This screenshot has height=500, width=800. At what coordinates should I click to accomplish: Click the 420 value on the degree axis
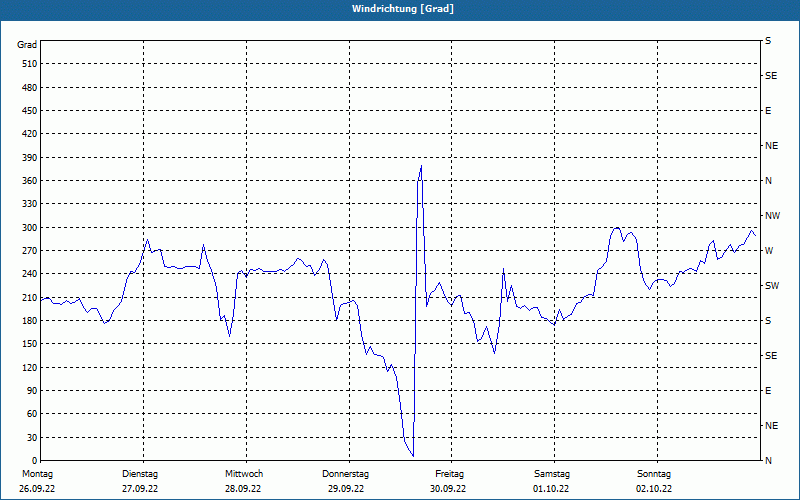click(30, 134)
